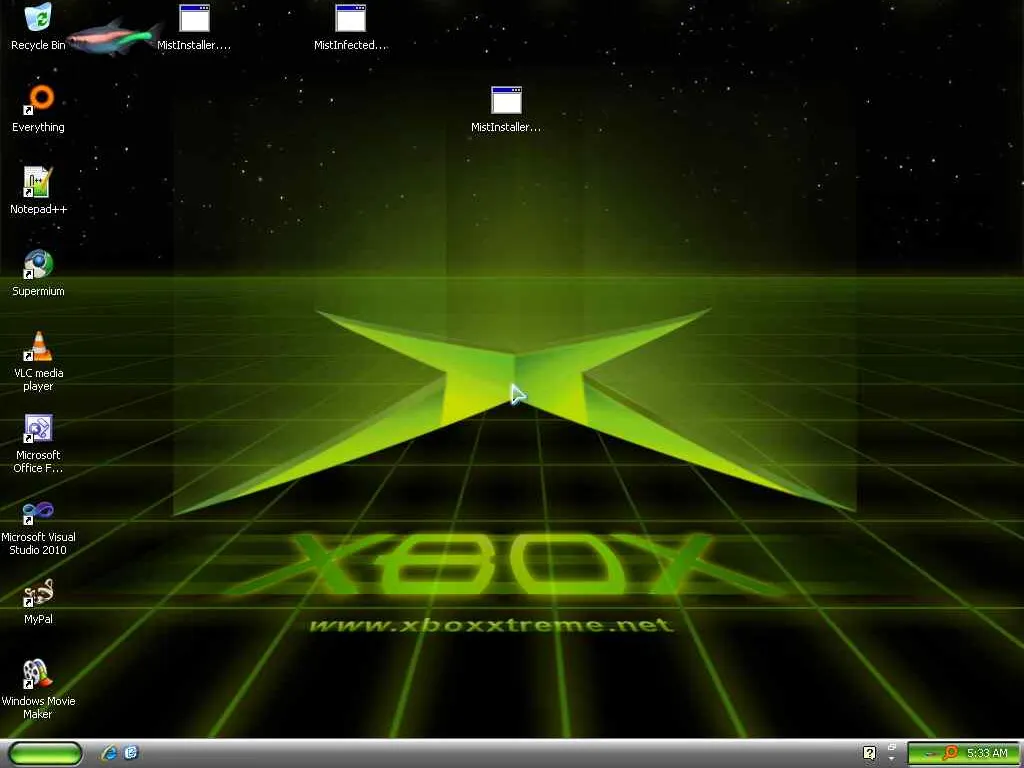Select the Supermium browser shortcut
This screenshot has height=768, width=1024.
(x=38, y=273)
